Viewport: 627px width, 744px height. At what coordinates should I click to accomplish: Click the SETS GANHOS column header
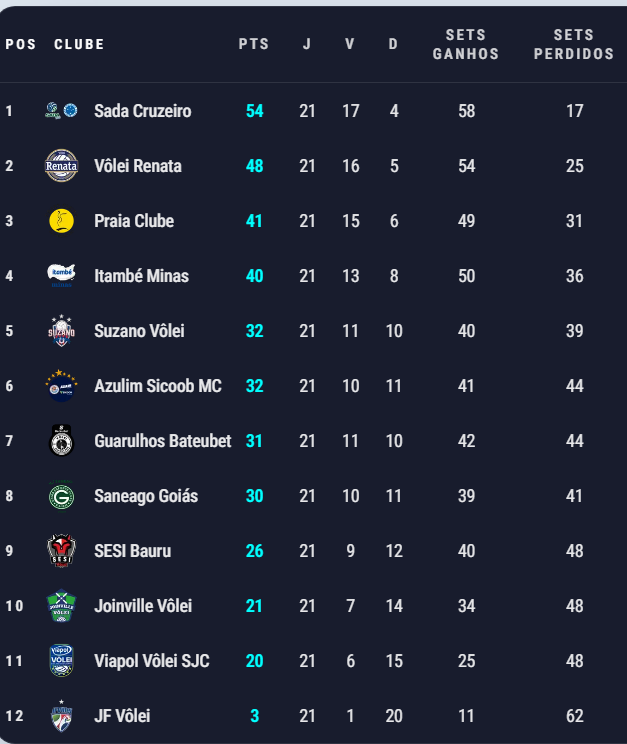[x=466, y=45]
